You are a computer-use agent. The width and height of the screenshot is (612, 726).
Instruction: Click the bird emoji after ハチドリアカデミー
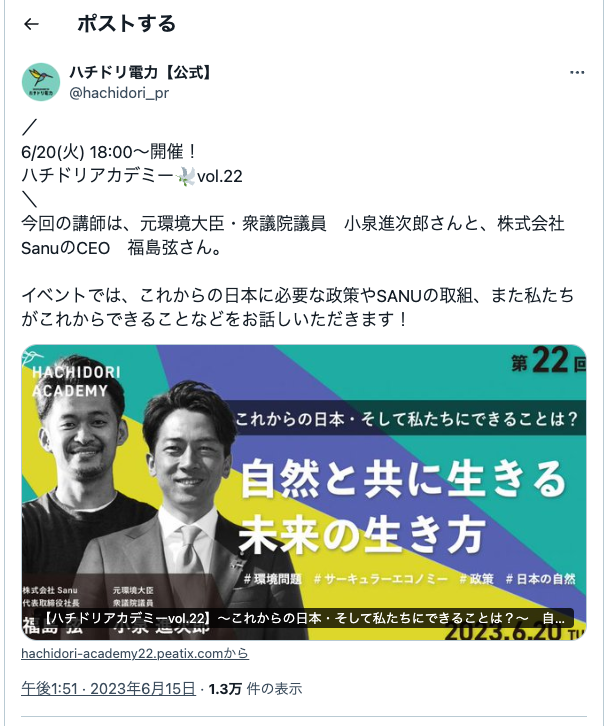point(185,176)
